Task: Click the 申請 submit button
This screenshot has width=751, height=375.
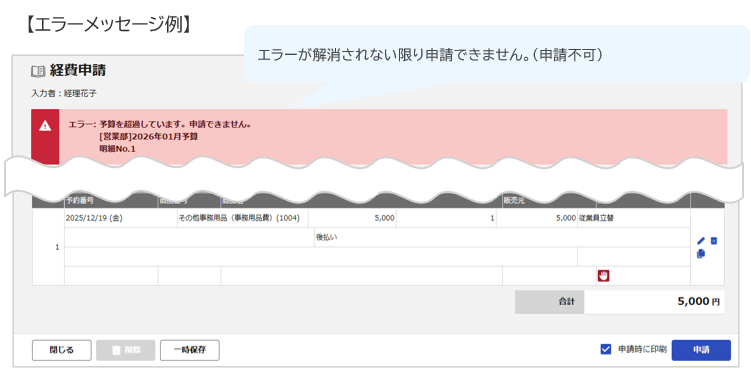Action: [x=701, y=350]
